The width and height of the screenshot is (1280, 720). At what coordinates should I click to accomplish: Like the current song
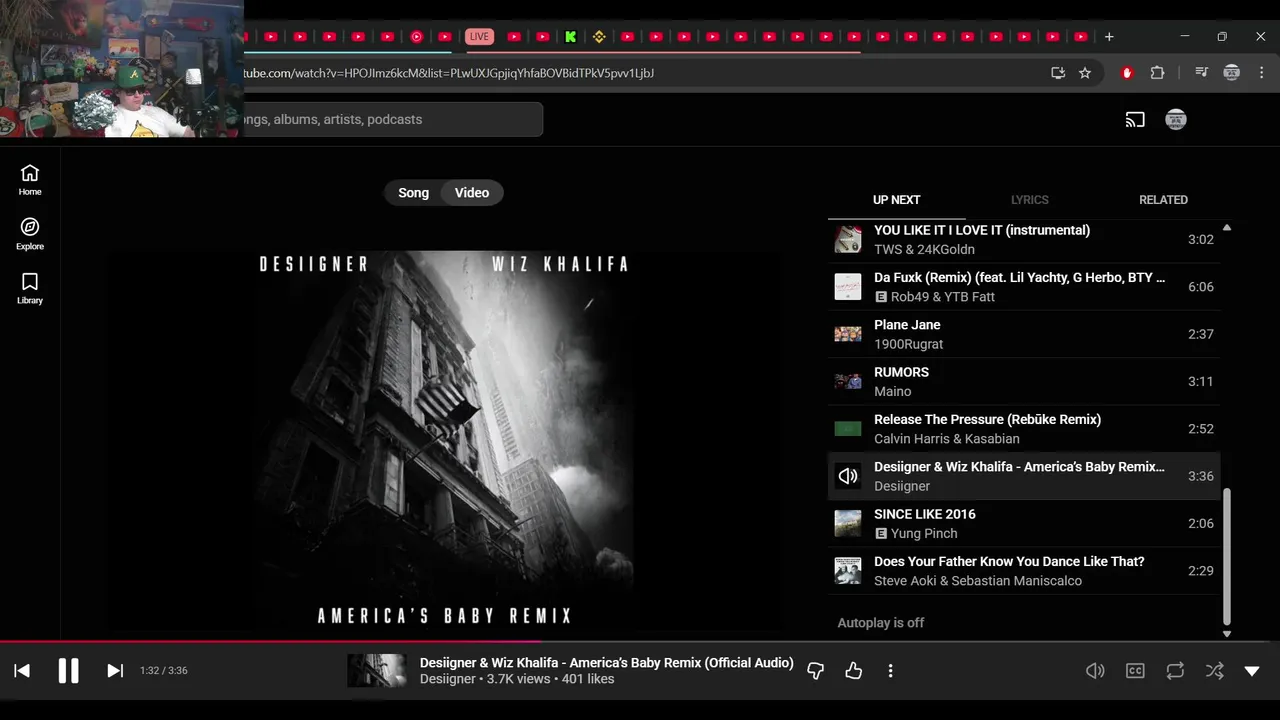853,671
